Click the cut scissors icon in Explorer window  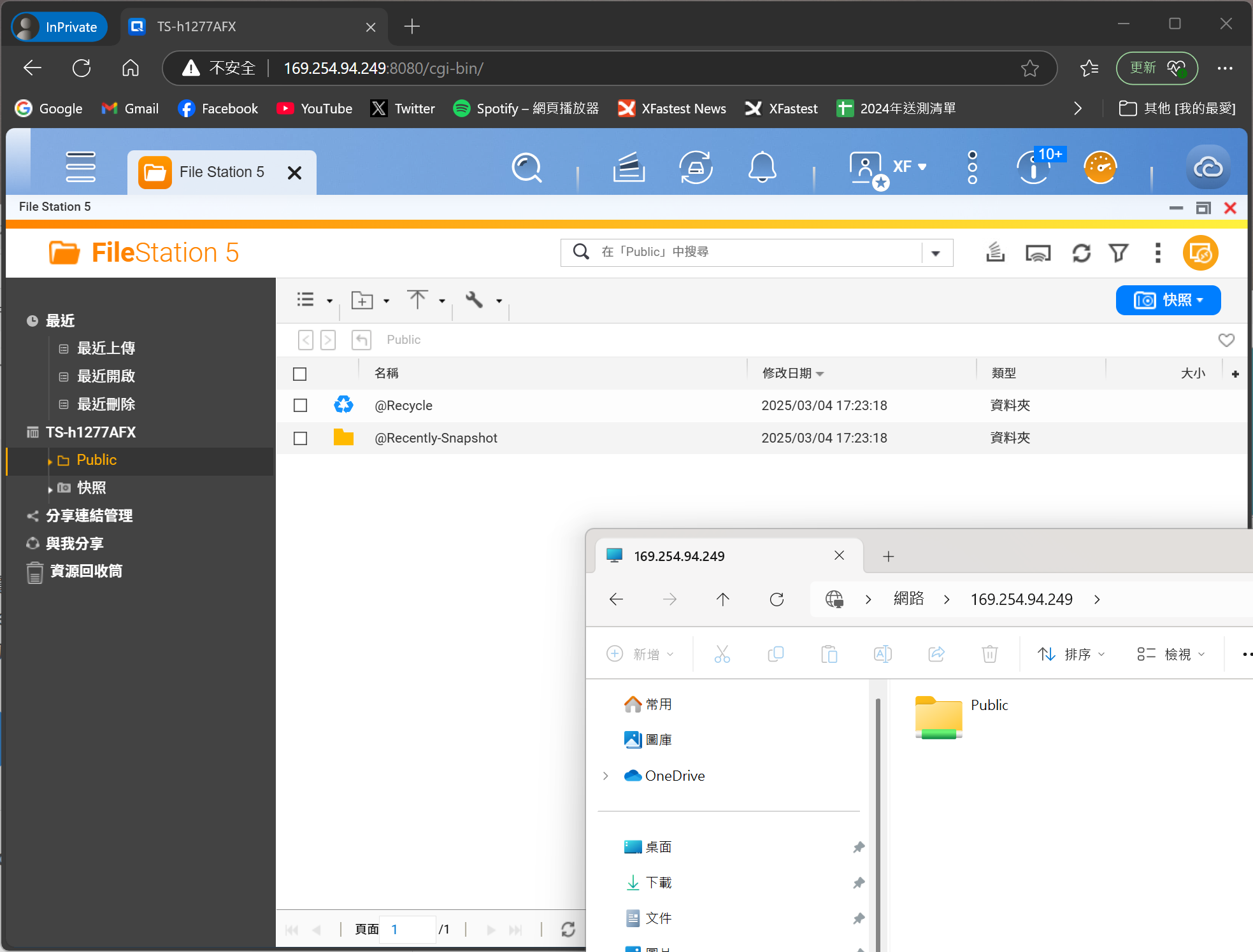pyautogui.click(x=722, y=654)
